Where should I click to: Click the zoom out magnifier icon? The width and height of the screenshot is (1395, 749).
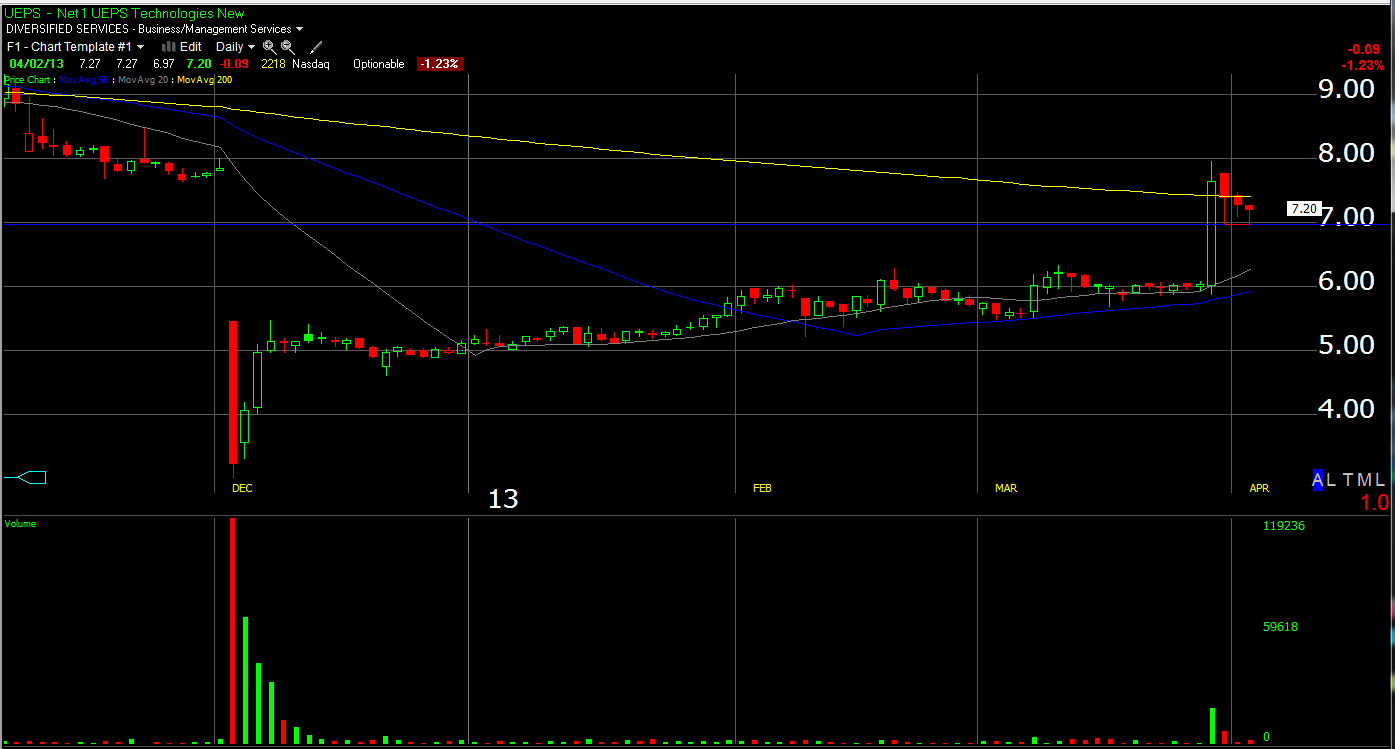[288, 47]
